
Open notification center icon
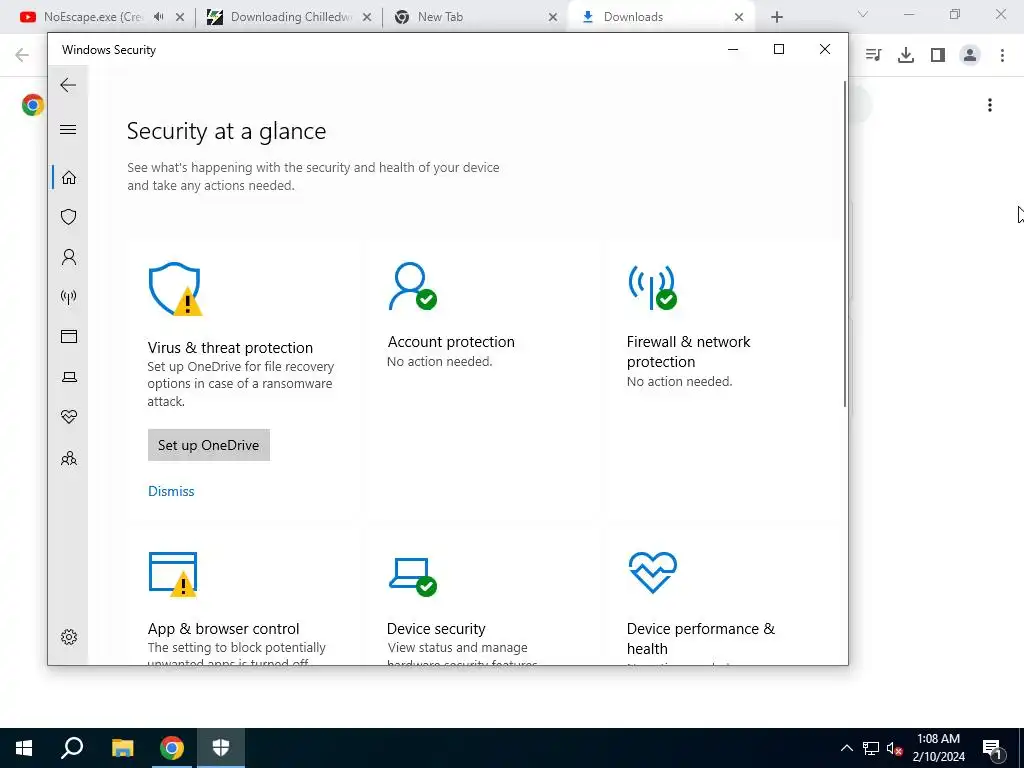(993, 748)
